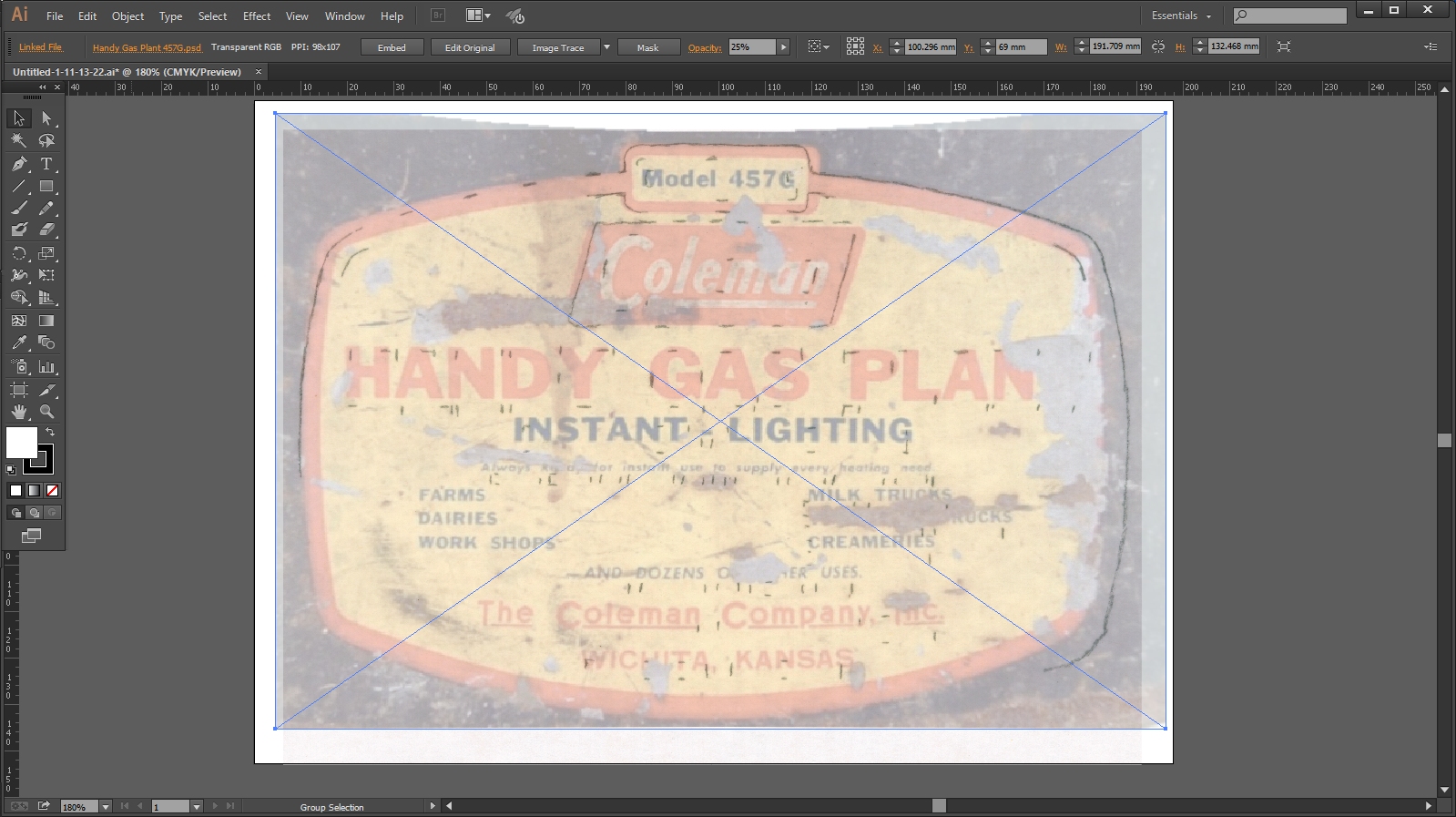This screenshot has height=817, width=1456.
Task: Set paint mode to Color
Action: click(x=15, y=490)
